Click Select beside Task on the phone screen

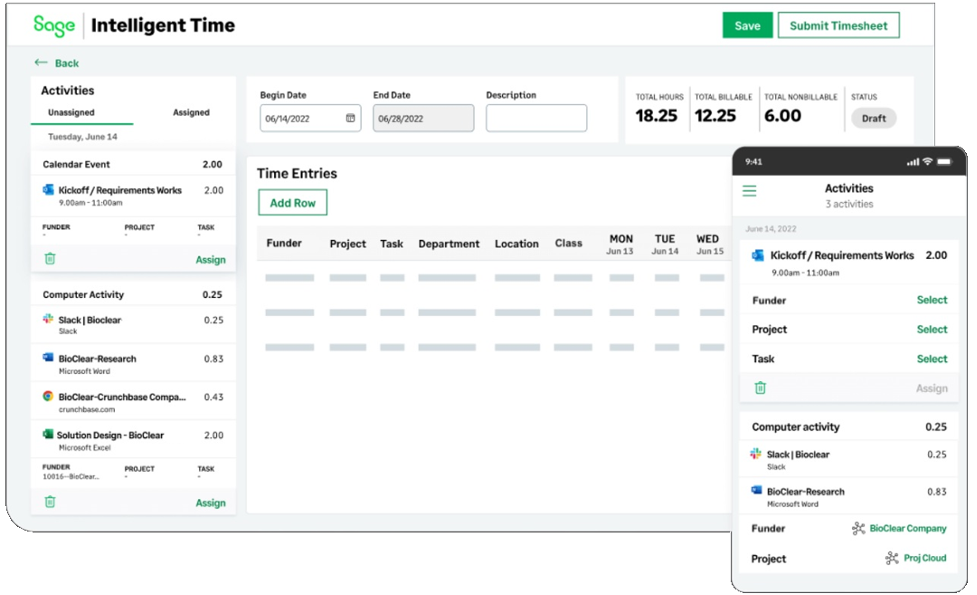coord(932,358)
